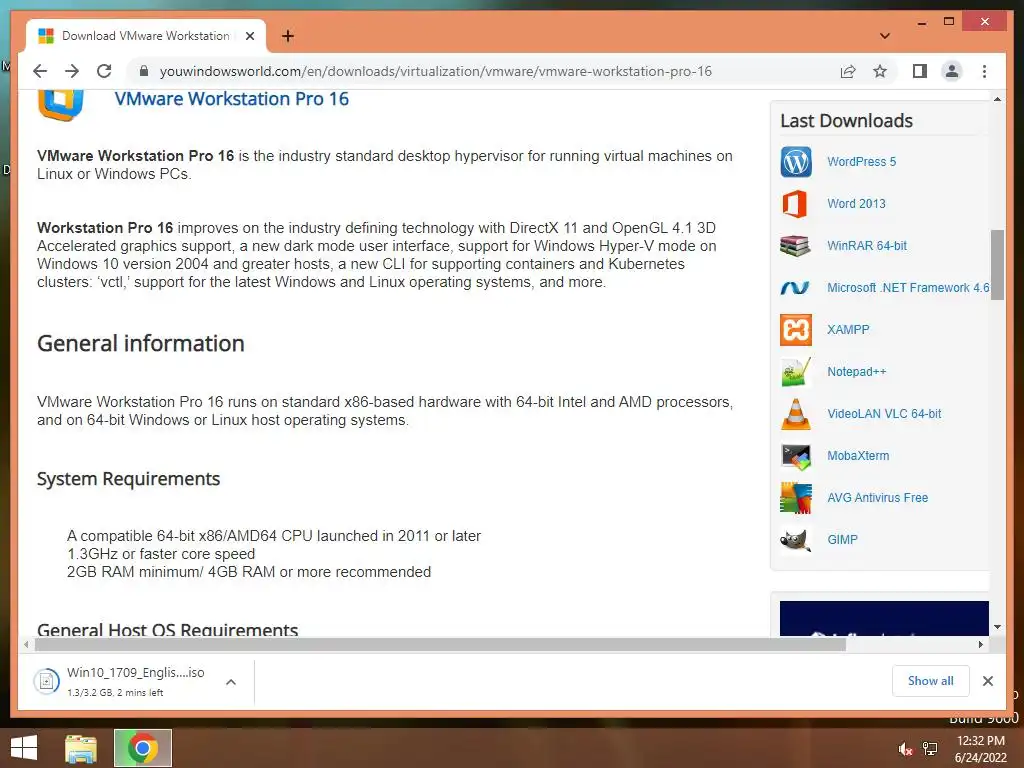Click the MobaXterm icon
The image size is (1024, 768).
coord(795,456)
